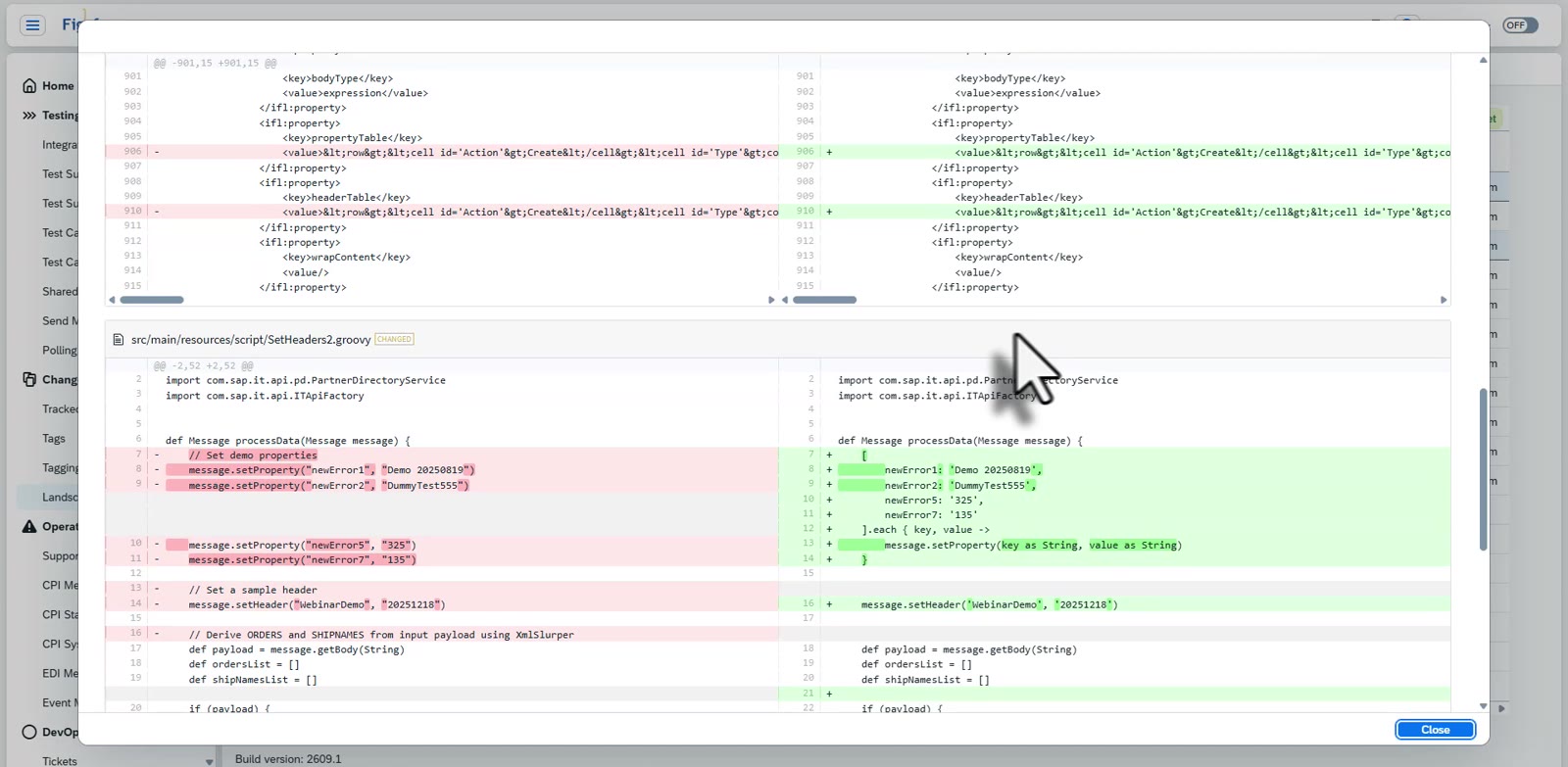Go to Home via the house icon
The image size is (1568, 767).
click(x=29, y=86)
